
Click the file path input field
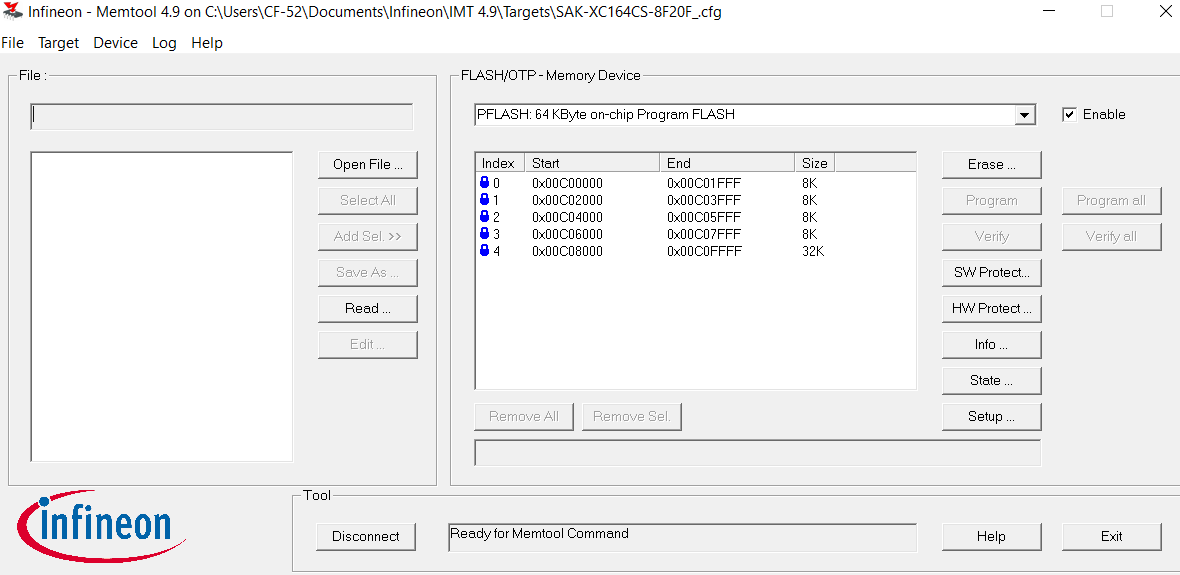click(221, 117)
